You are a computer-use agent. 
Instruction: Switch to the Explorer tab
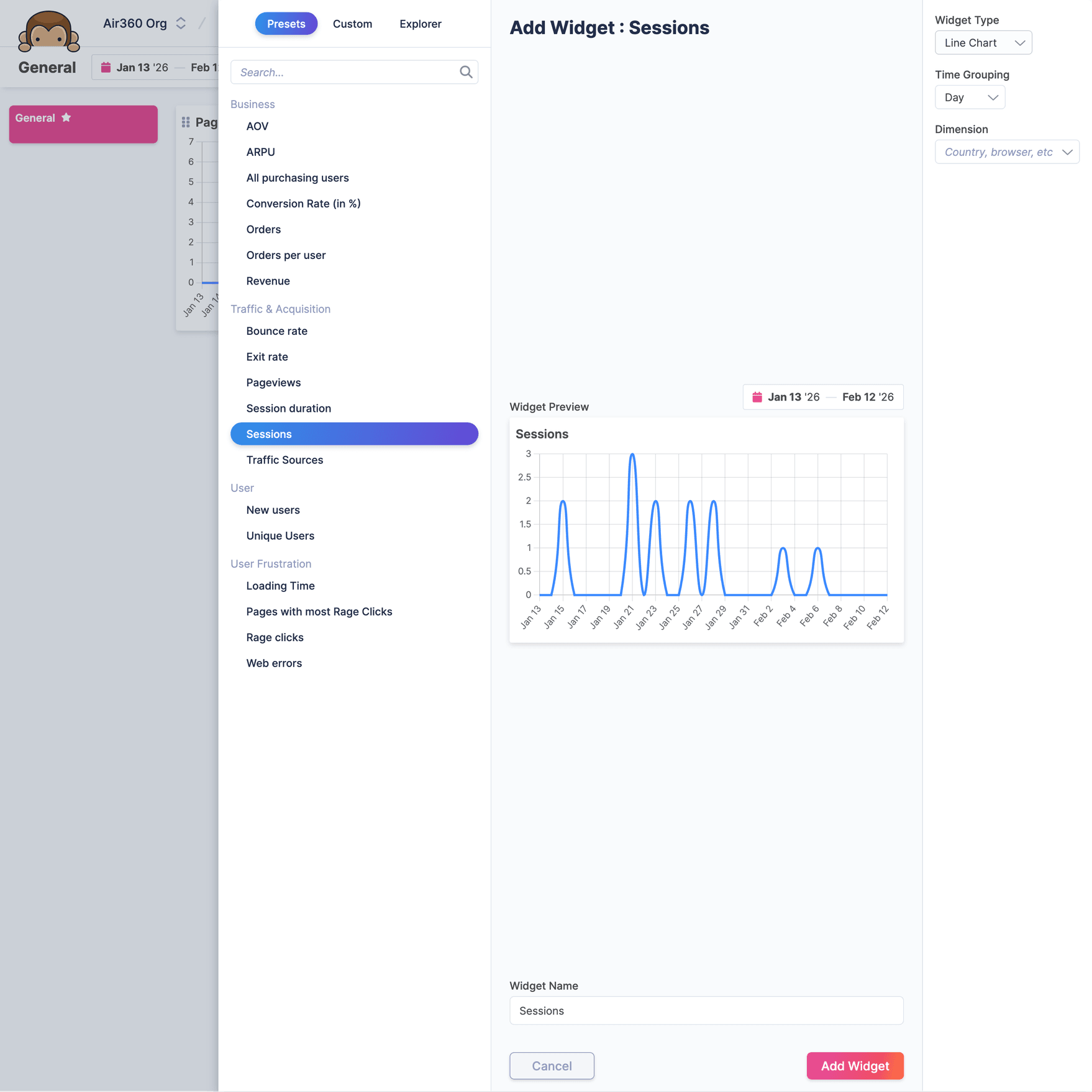(420, 24)
